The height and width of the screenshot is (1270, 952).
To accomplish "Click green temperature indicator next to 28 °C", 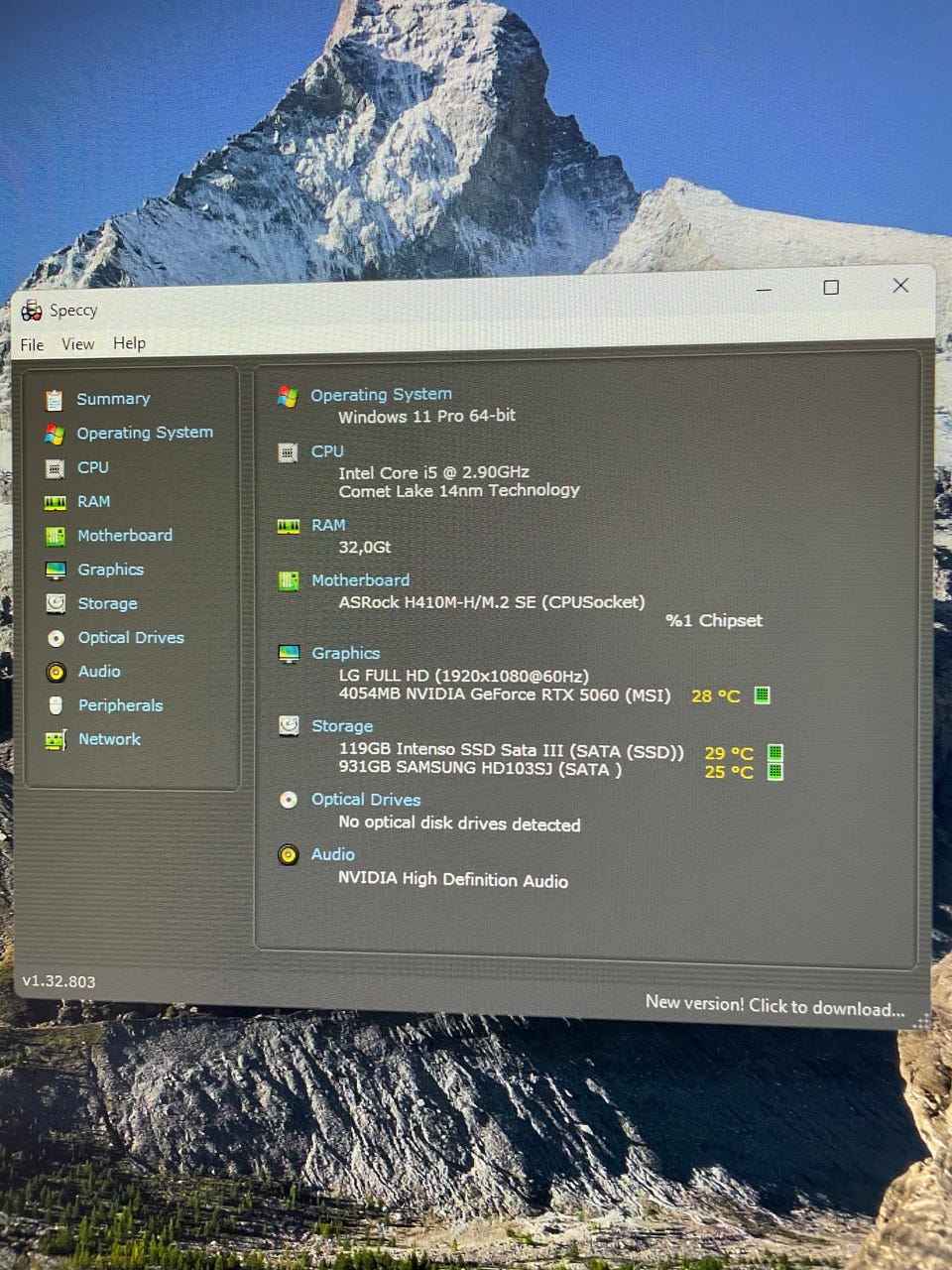I will click(x=762, y=695).
